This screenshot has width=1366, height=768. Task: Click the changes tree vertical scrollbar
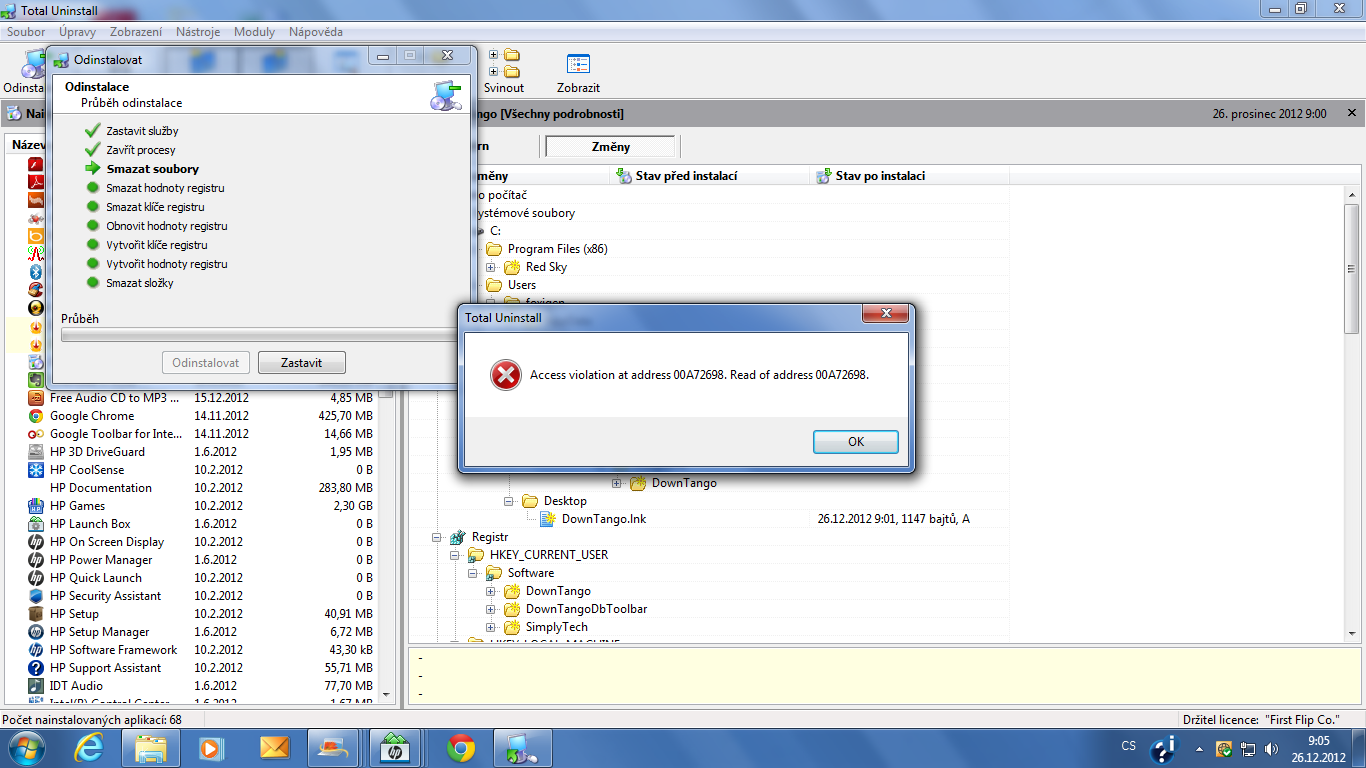(x=1352, y=414)
